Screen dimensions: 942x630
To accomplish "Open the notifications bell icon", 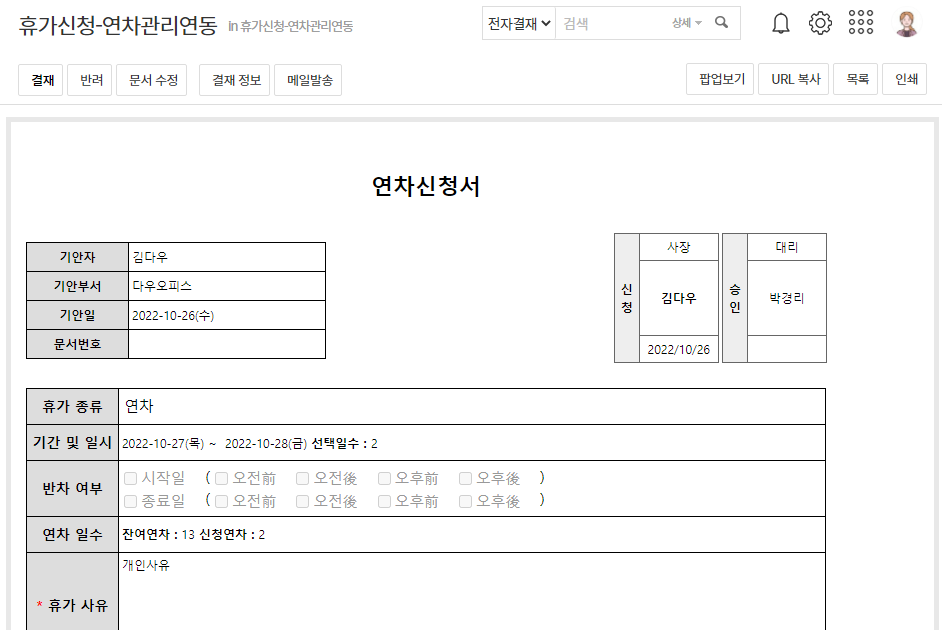I will coord(780,23).
